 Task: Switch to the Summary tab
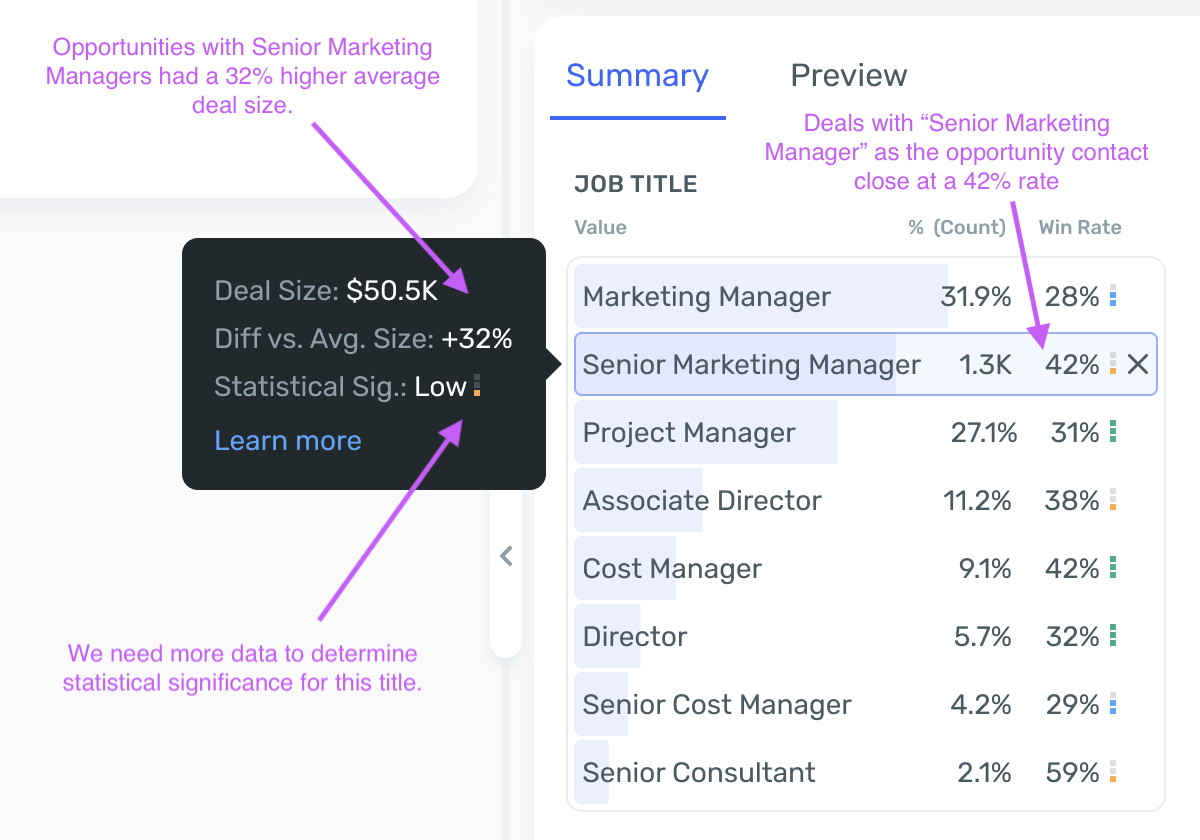pyautogui.click(x=637, y=76)
